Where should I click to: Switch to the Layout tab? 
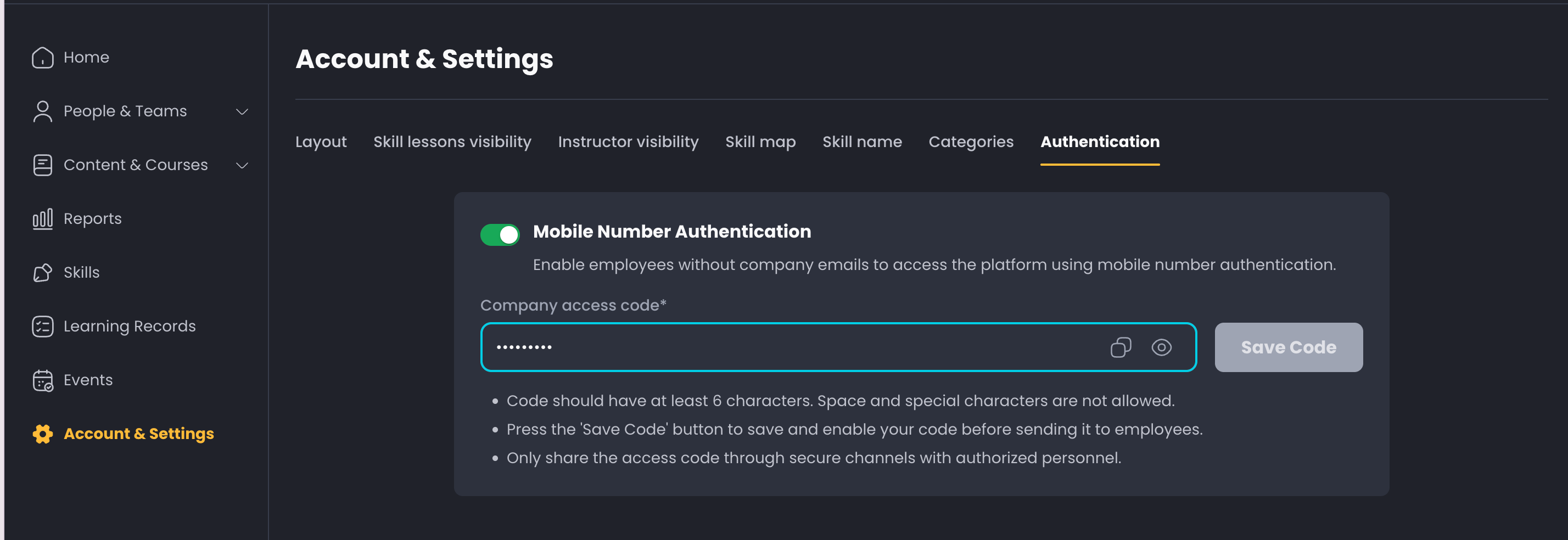pyautogui.click(x=321, y=142)
